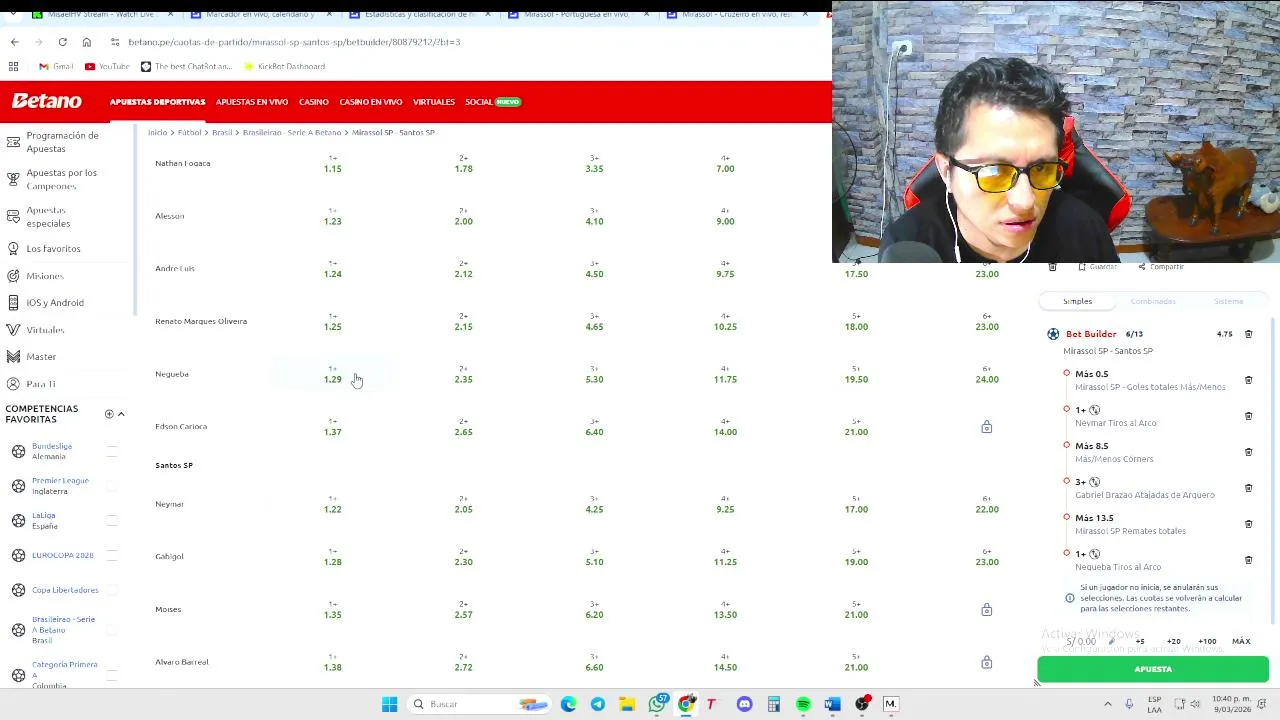The image size is (1280, 720).
Task: Open browser home page
Action: click(x=87, y=42)
